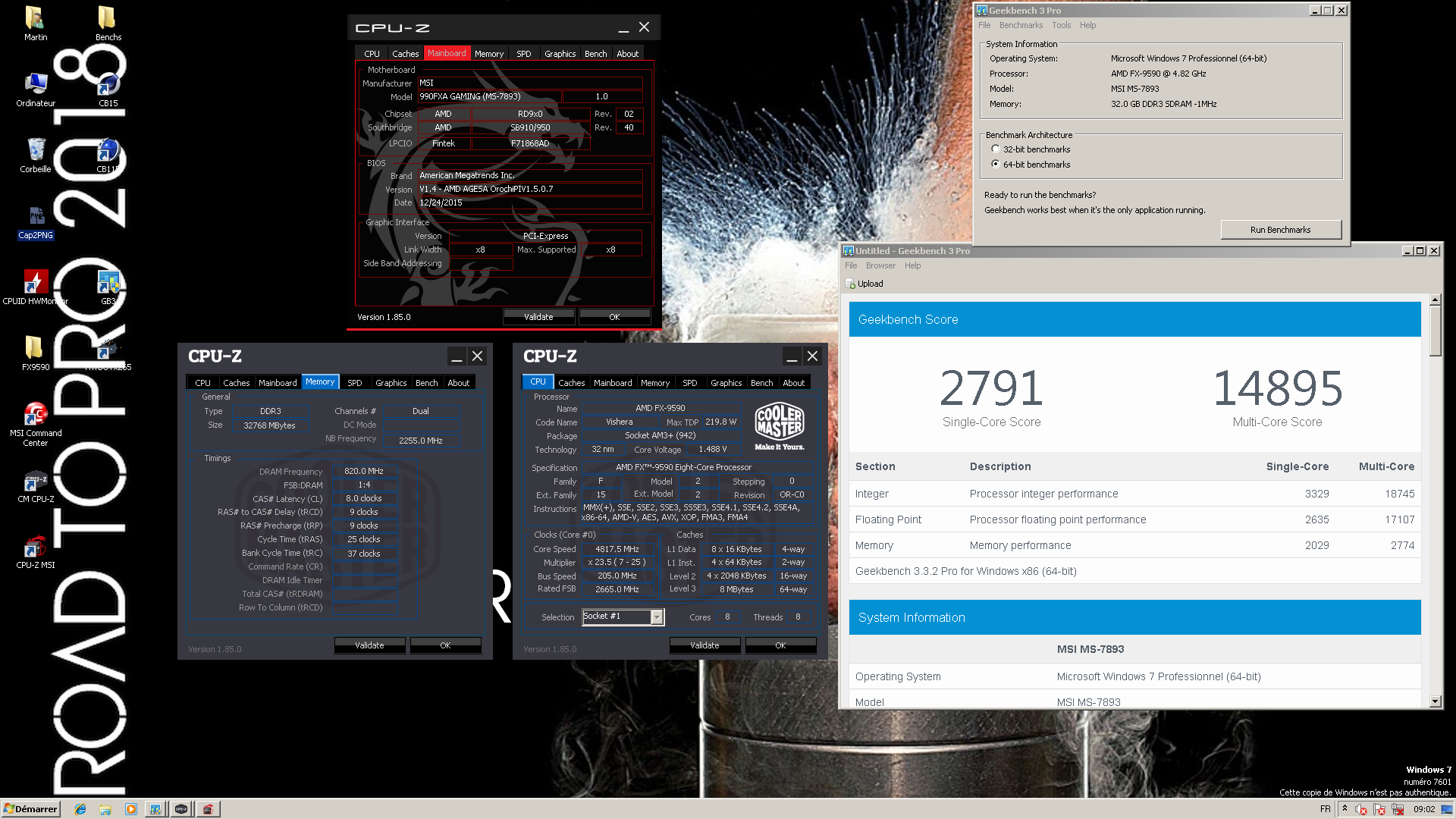Select the CPUID HWMonitor desktop icon
The image size is (1456, 819).
(35, 288)
